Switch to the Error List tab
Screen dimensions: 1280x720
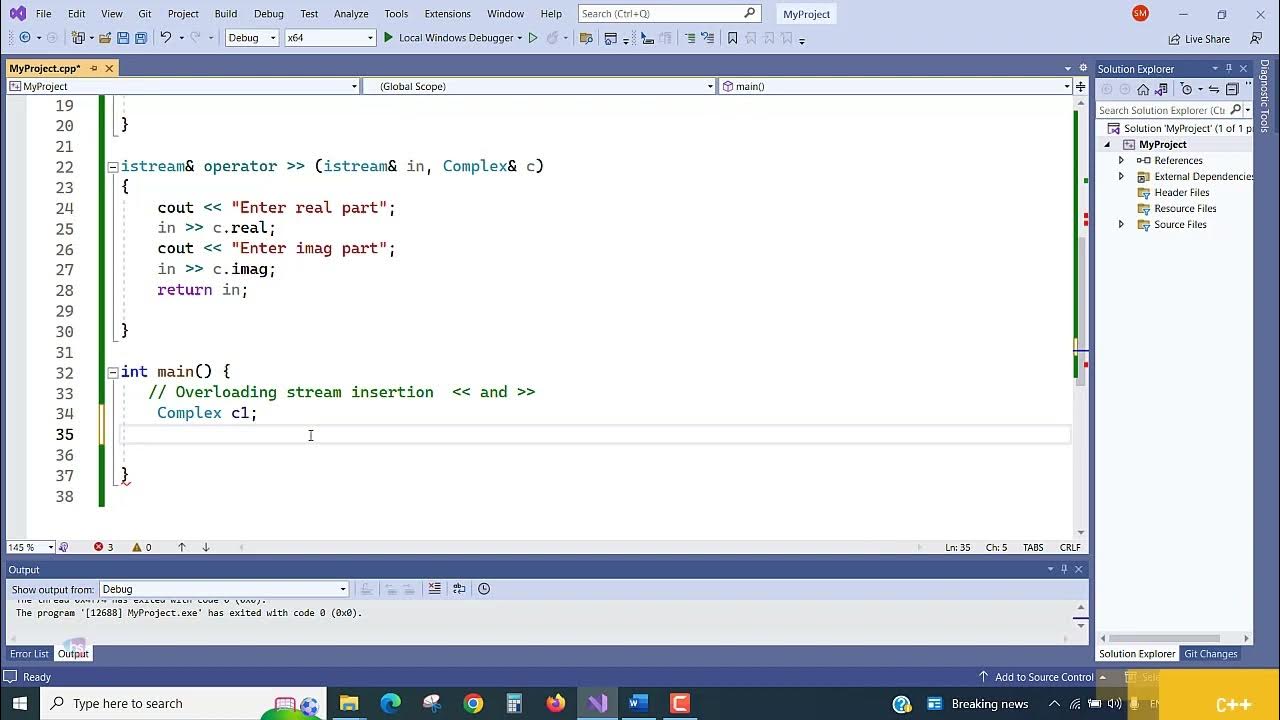point(29,654)
